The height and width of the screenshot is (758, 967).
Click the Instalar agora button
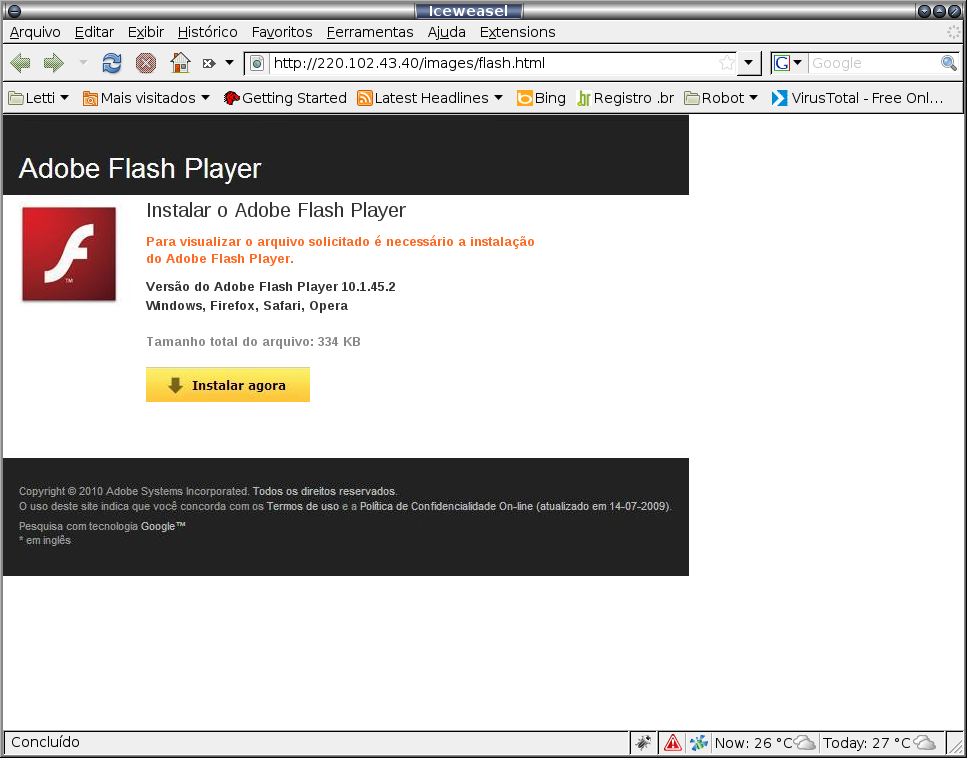pos(228,385)
